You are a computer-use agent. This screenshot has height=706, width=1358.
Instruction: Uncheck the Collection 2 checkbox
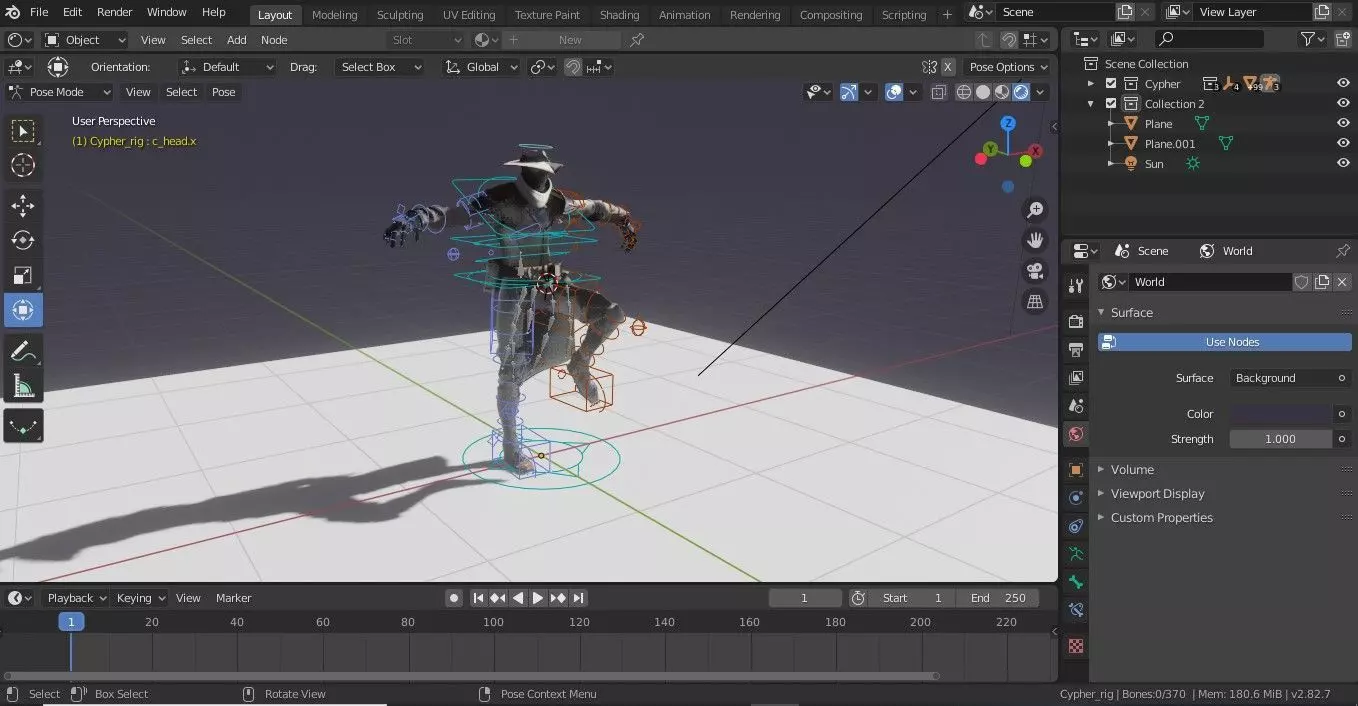[1111, 104]
